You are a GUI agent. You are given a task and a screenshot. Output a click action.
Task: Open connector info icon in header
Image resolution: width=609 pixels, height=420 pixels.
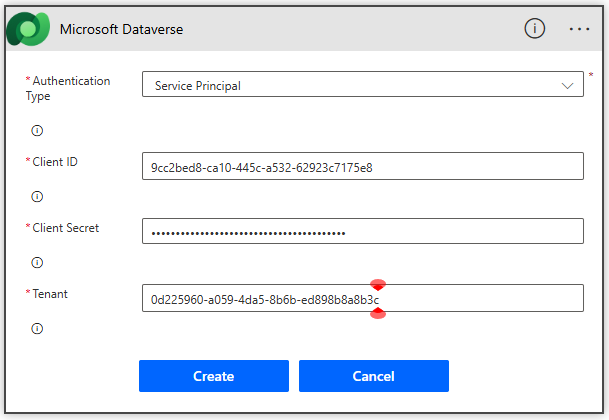coord(535,28)
